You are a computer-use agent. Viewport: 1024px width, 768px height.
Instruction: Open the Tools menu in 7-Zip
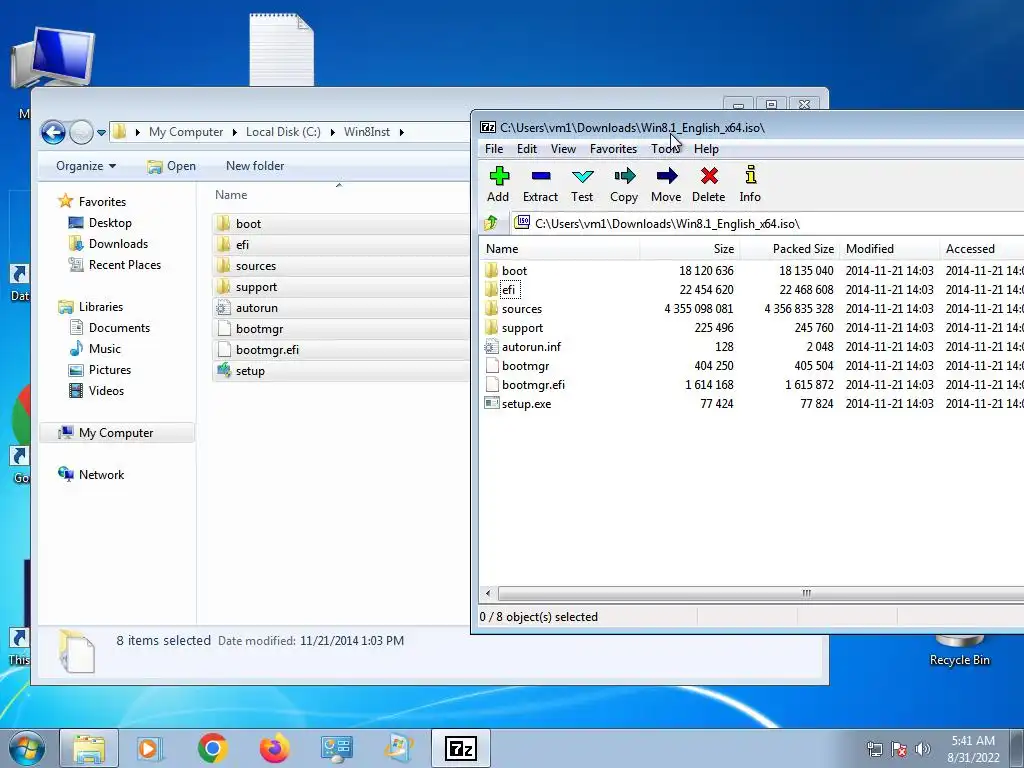(665, 149)
